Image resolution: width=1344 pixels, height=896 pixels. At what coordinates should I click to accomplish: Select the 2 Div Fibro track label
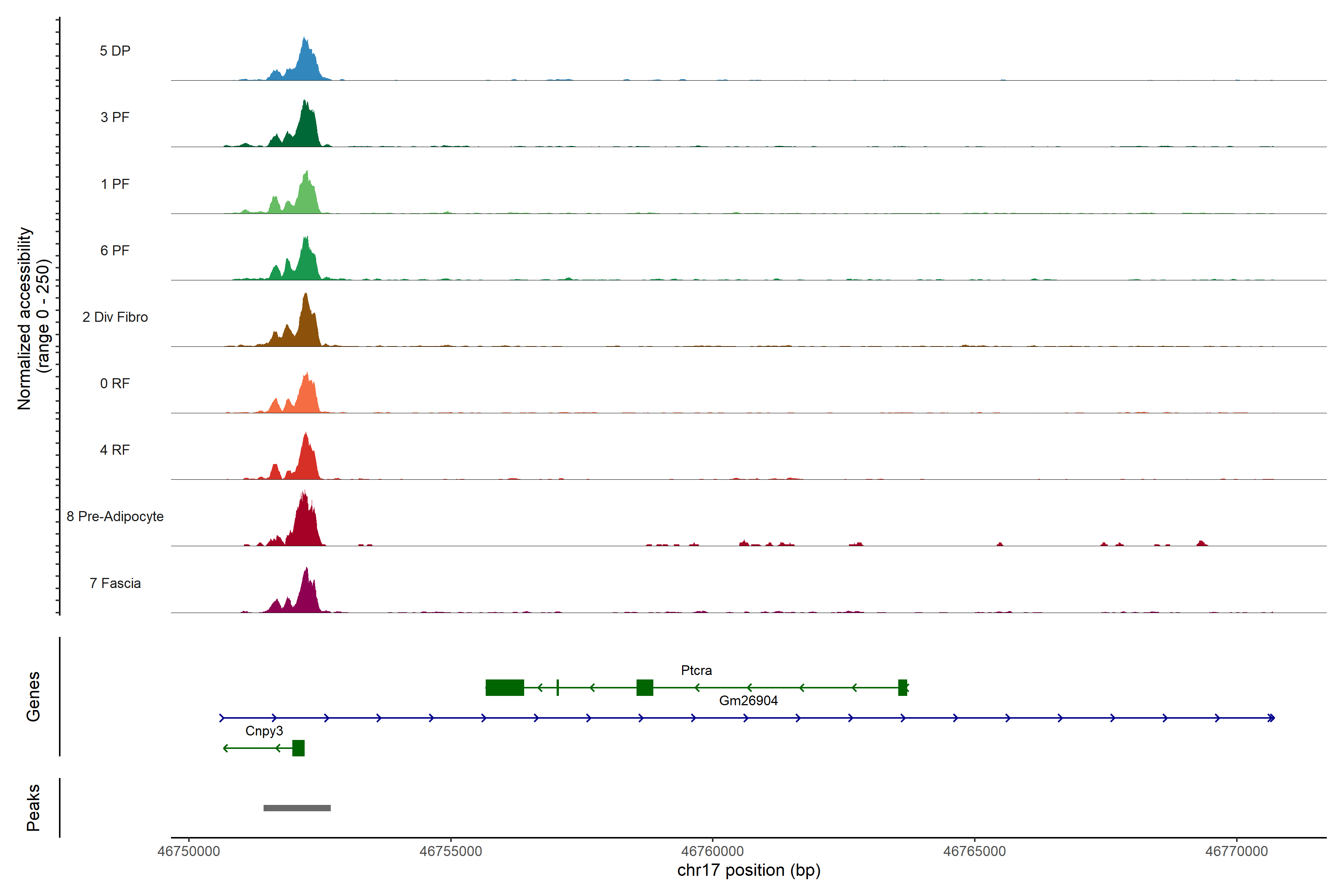coord(115,317)
